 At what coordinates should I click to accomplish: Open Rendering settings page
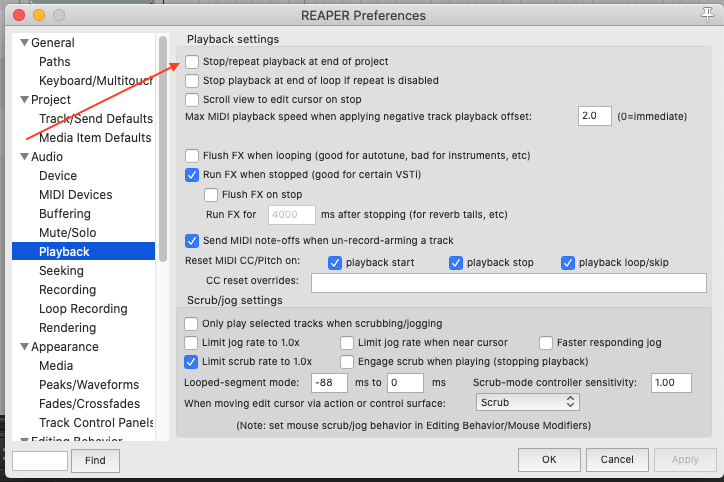(67, 327)
